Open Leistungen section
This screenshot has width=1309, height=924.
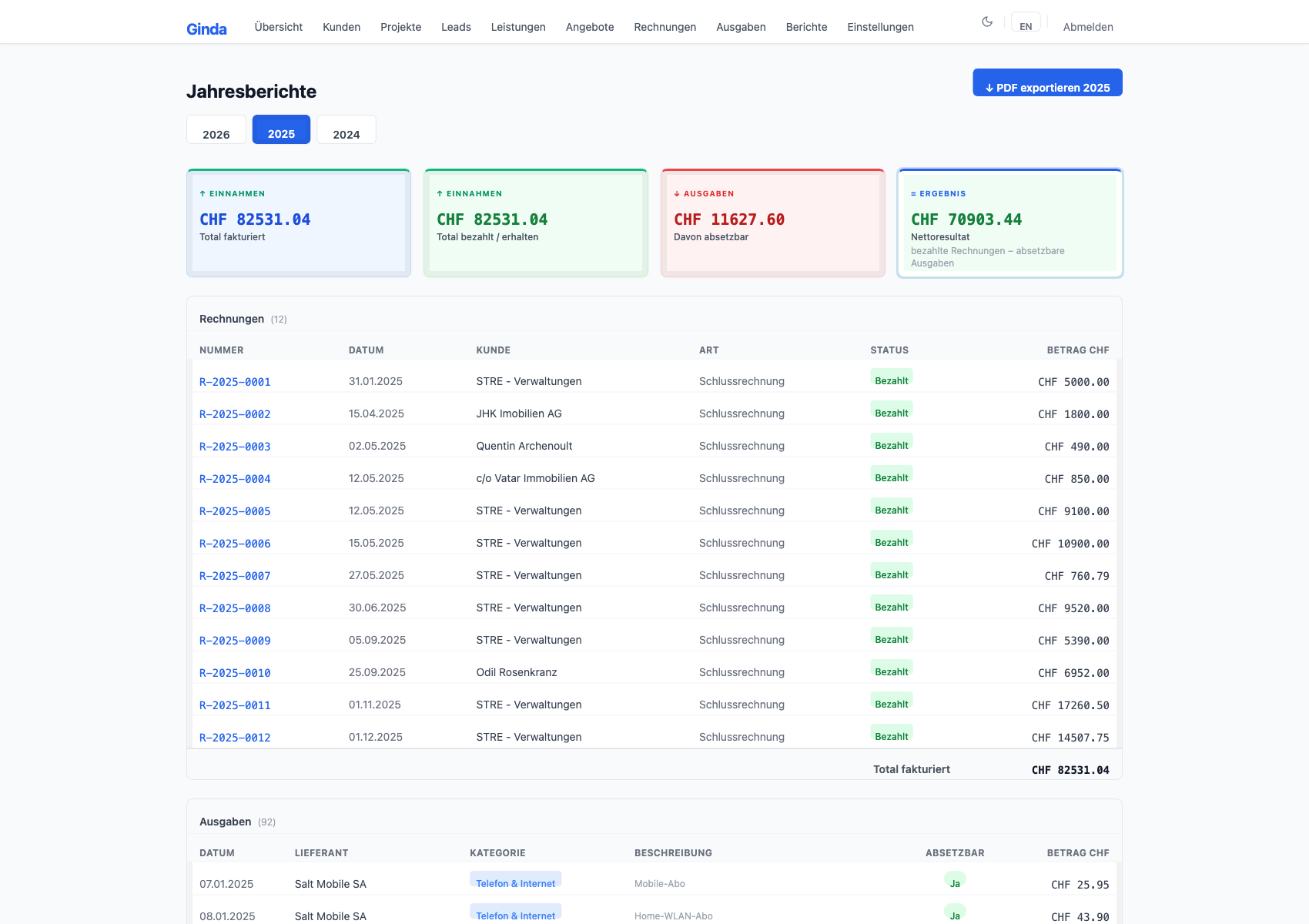(x=518, y=27)
